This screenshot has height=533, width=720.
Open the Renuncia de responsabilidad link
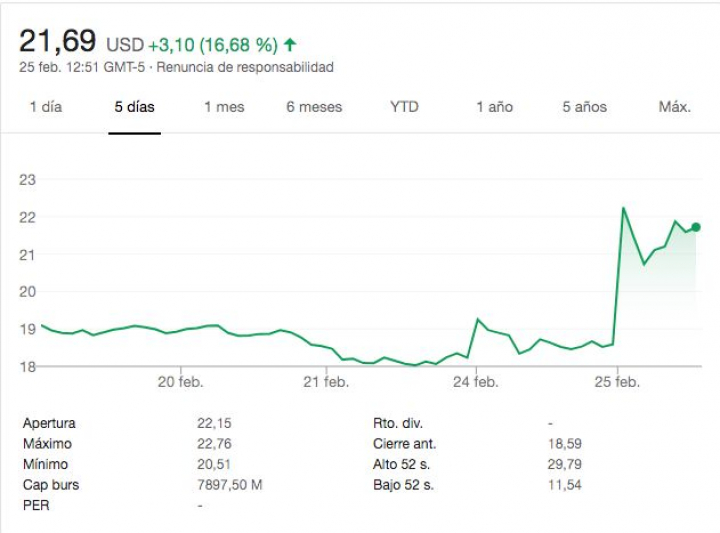[263, 68]
